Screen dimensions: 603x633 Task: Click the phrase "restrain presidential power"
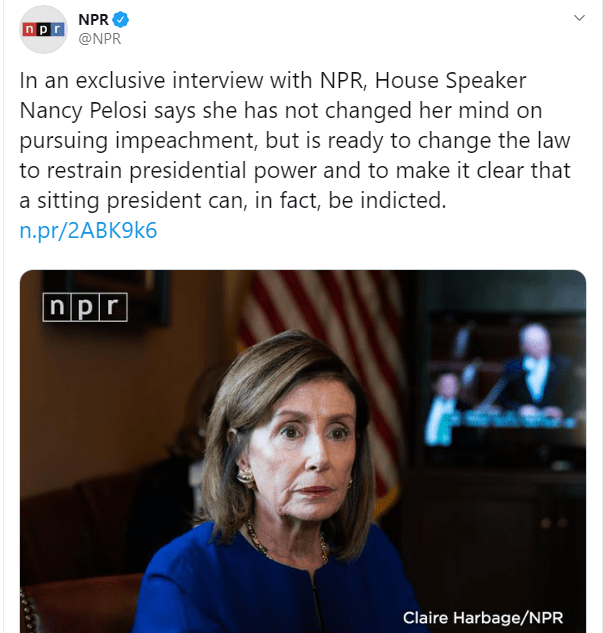182,171
